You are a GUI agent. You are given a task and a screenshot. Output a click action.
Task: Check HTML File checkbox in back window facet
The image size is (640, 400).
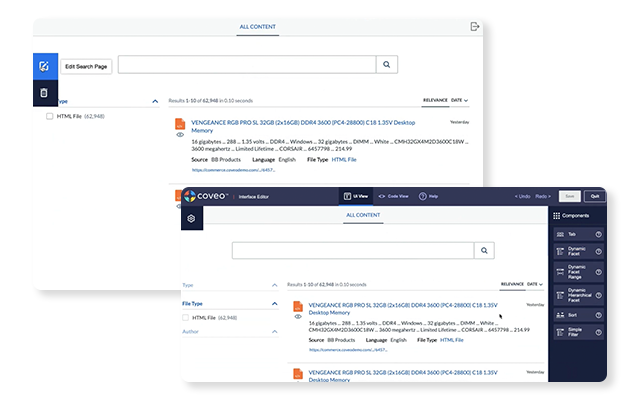click(50, 116)
